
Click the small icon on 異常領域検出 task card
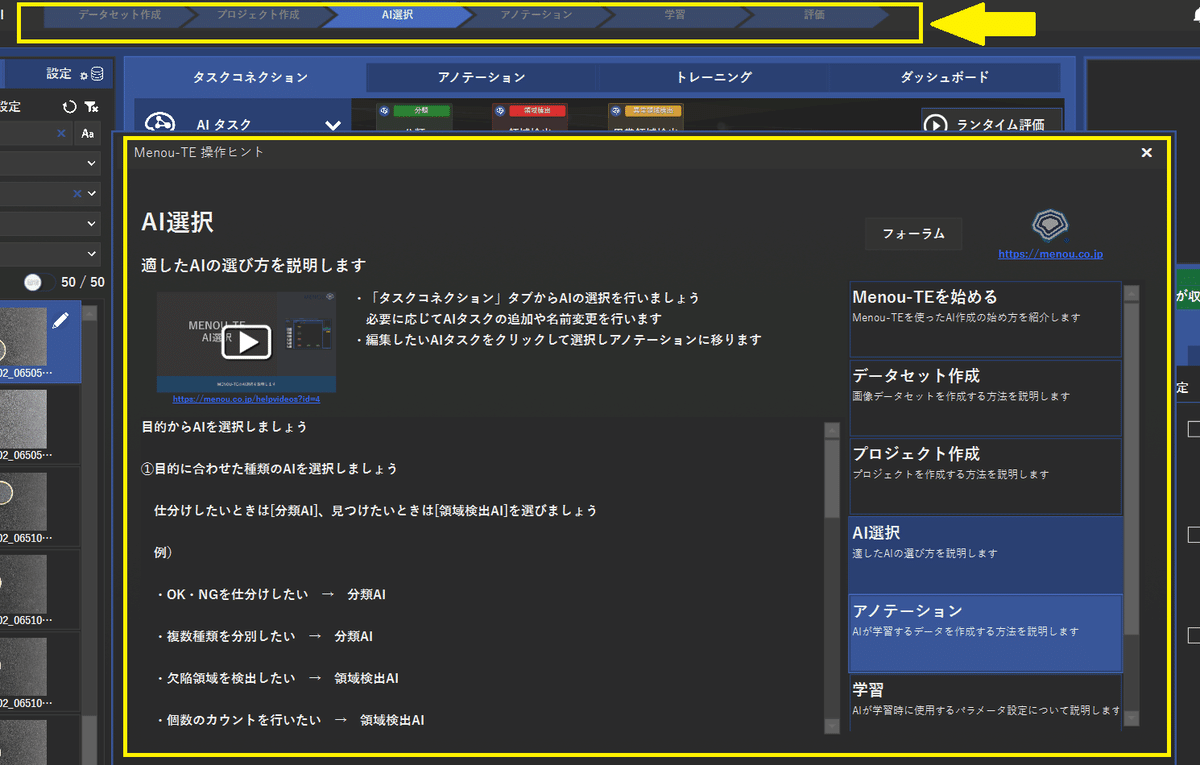coord(615,110)
